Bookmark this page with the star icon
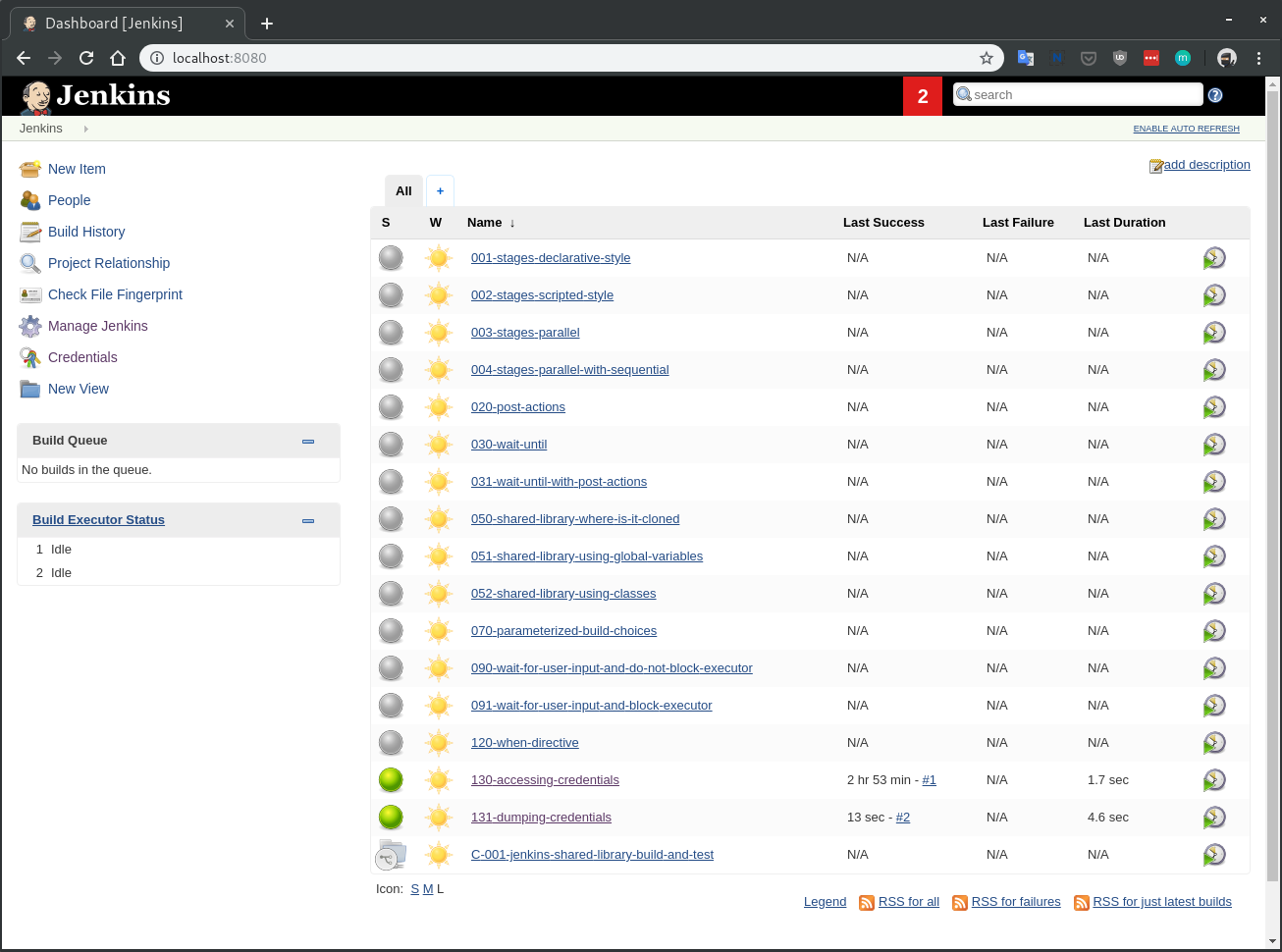The width and height of the screenshot is (1282, 952). coord(987,58)
